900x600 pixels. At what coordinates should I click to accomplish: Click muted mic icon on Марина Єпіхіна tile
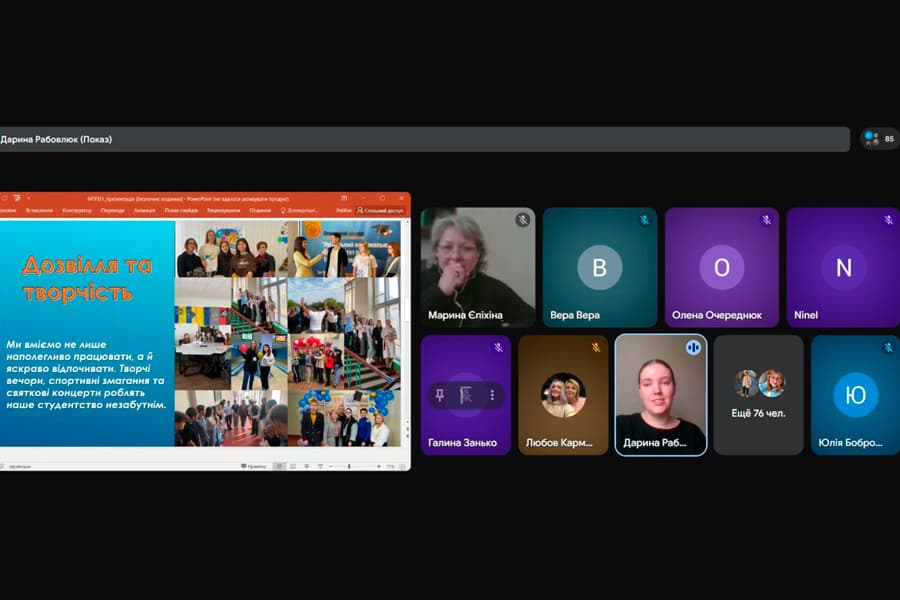click(x=522, y=220)
